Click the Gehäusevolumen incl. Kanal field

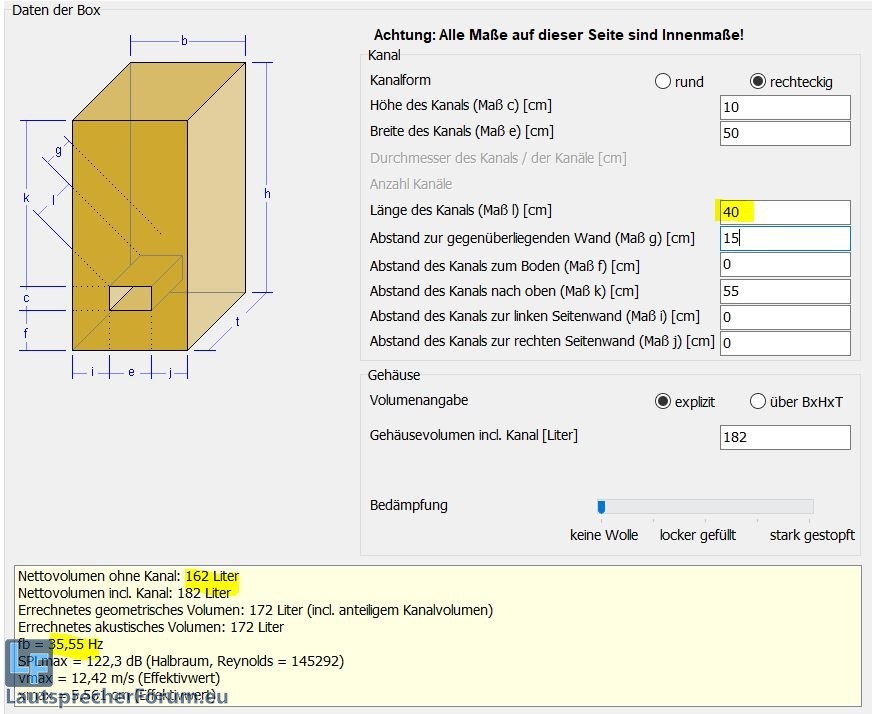coord(784,437)
